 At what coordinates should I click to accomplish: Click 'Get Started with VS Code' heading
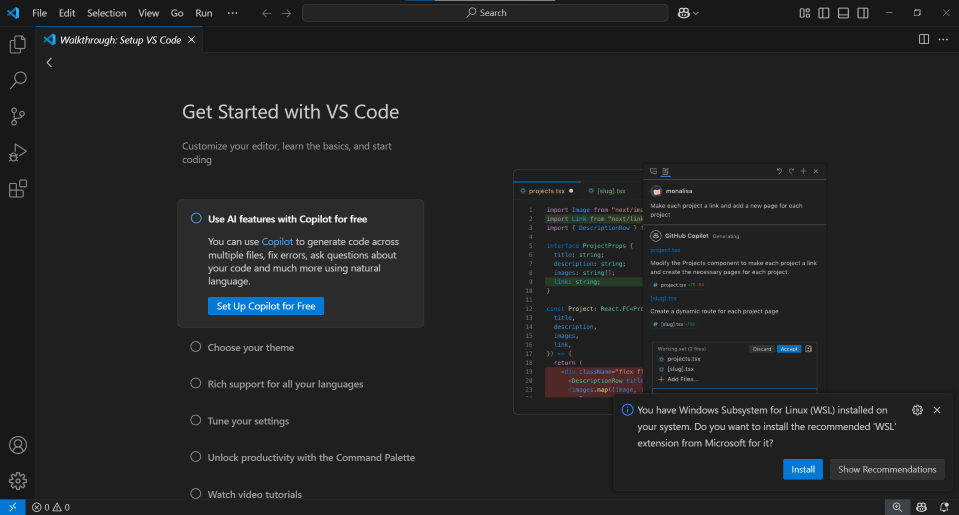click(291, 112)
